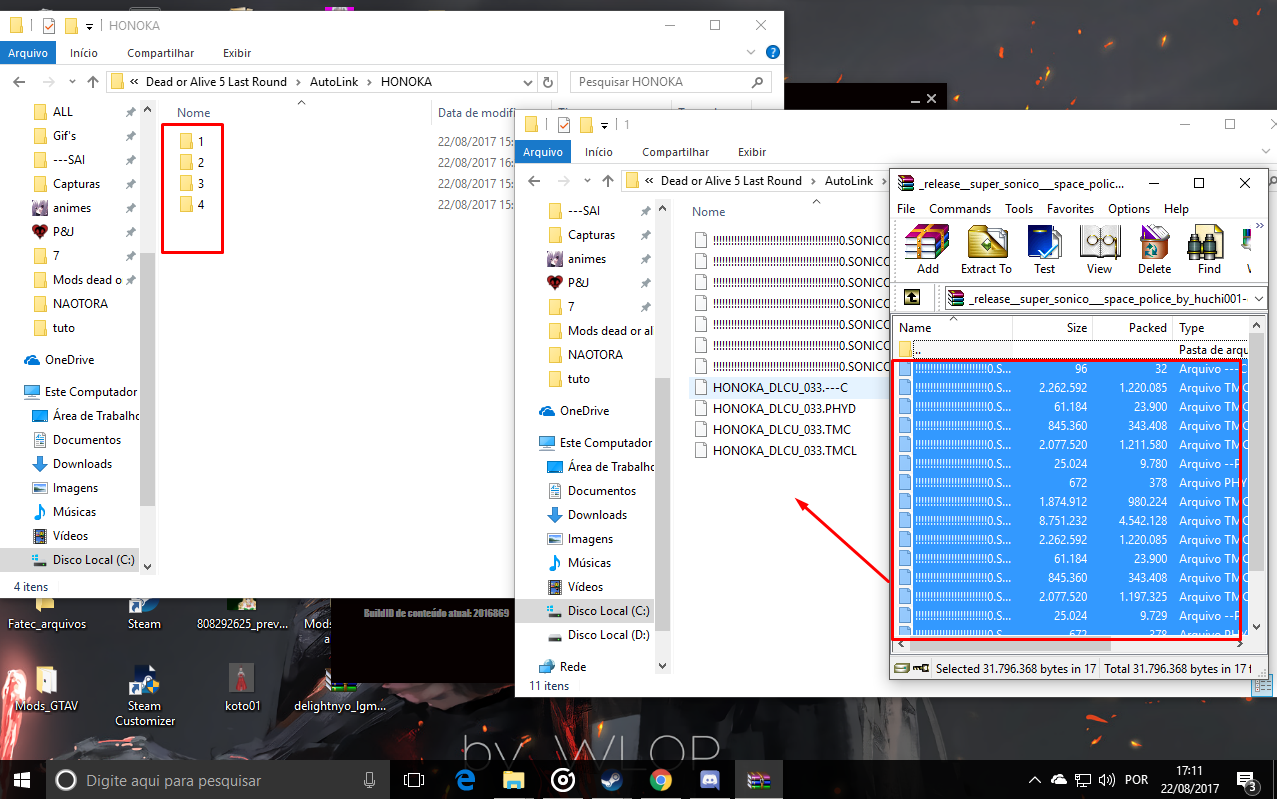Click the up arrow in HONOKA Explorer window
Viewport: 1277px width, 799px height.
(93, 82)
